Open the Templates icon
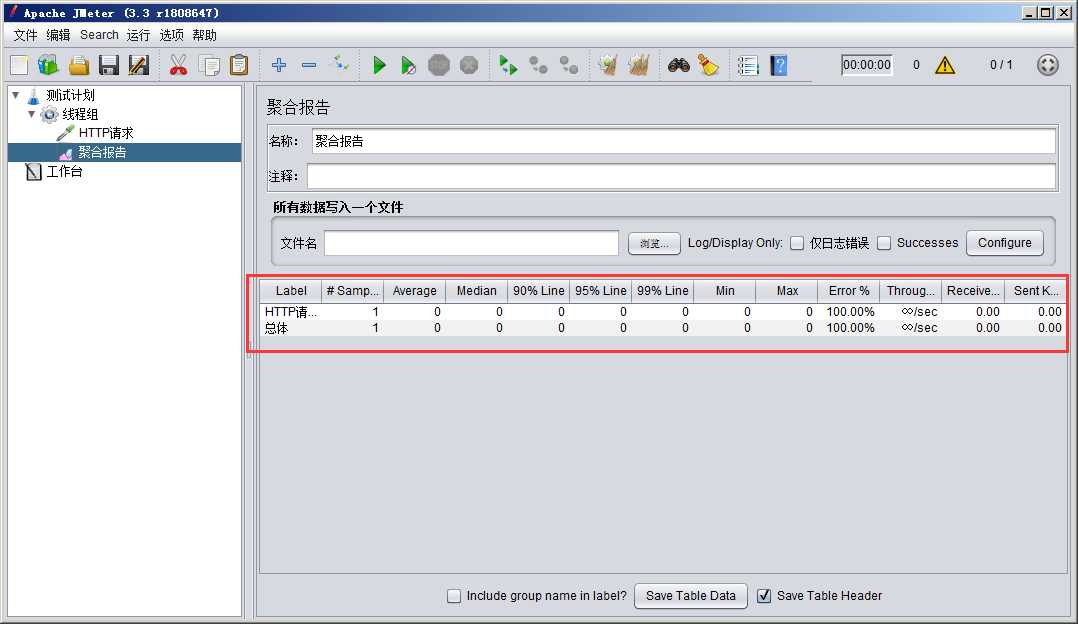The height and width of the screenshot is (624, 1078). click(48, 65)
